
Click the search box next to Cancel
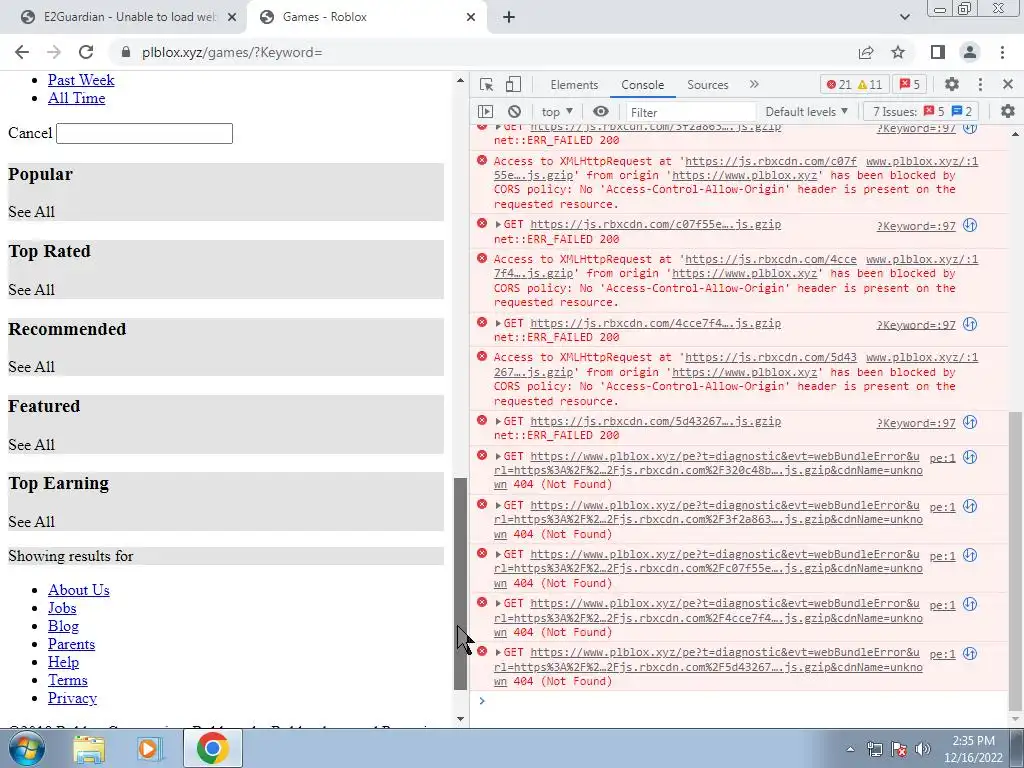144,133
